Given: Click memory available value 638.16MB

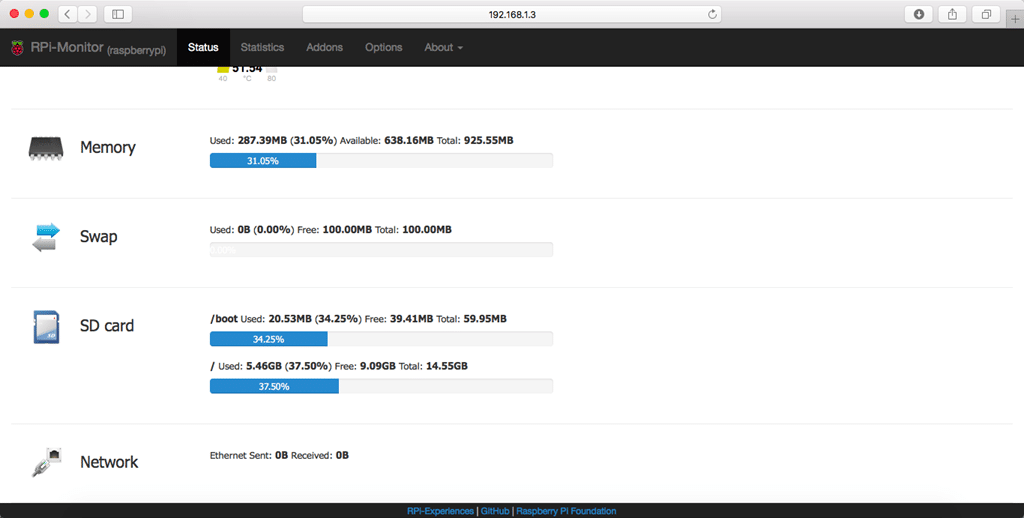Looking at the screenshot, I should [409, 140].
